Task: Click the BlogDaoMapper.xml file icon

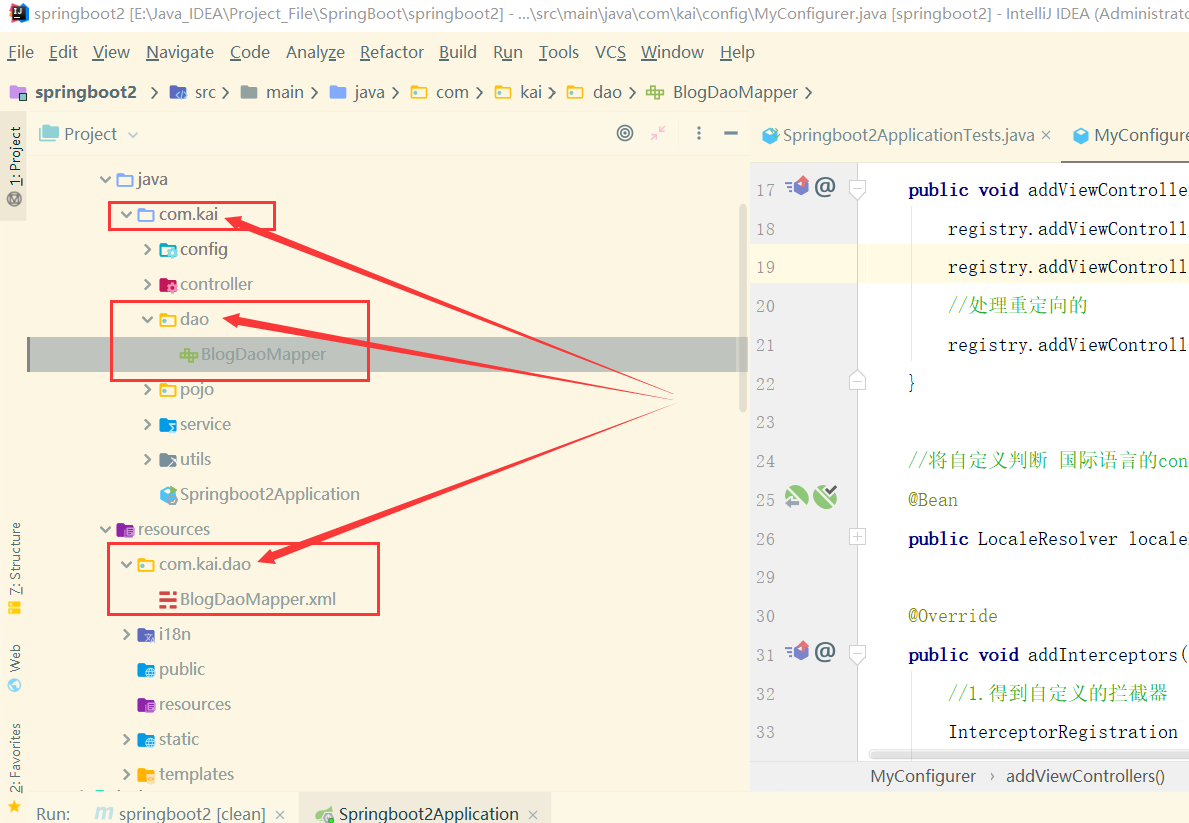Action: click(x=168, y=599)
